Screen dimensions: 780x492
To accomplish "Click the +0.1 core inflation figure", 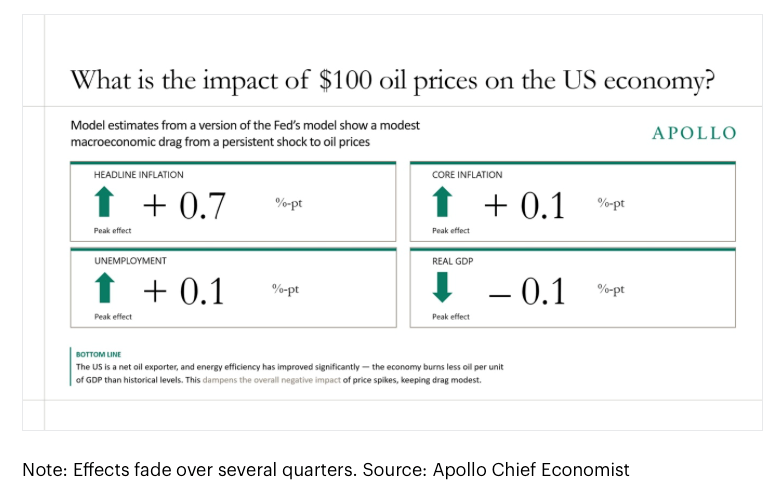I will point(524,205).
